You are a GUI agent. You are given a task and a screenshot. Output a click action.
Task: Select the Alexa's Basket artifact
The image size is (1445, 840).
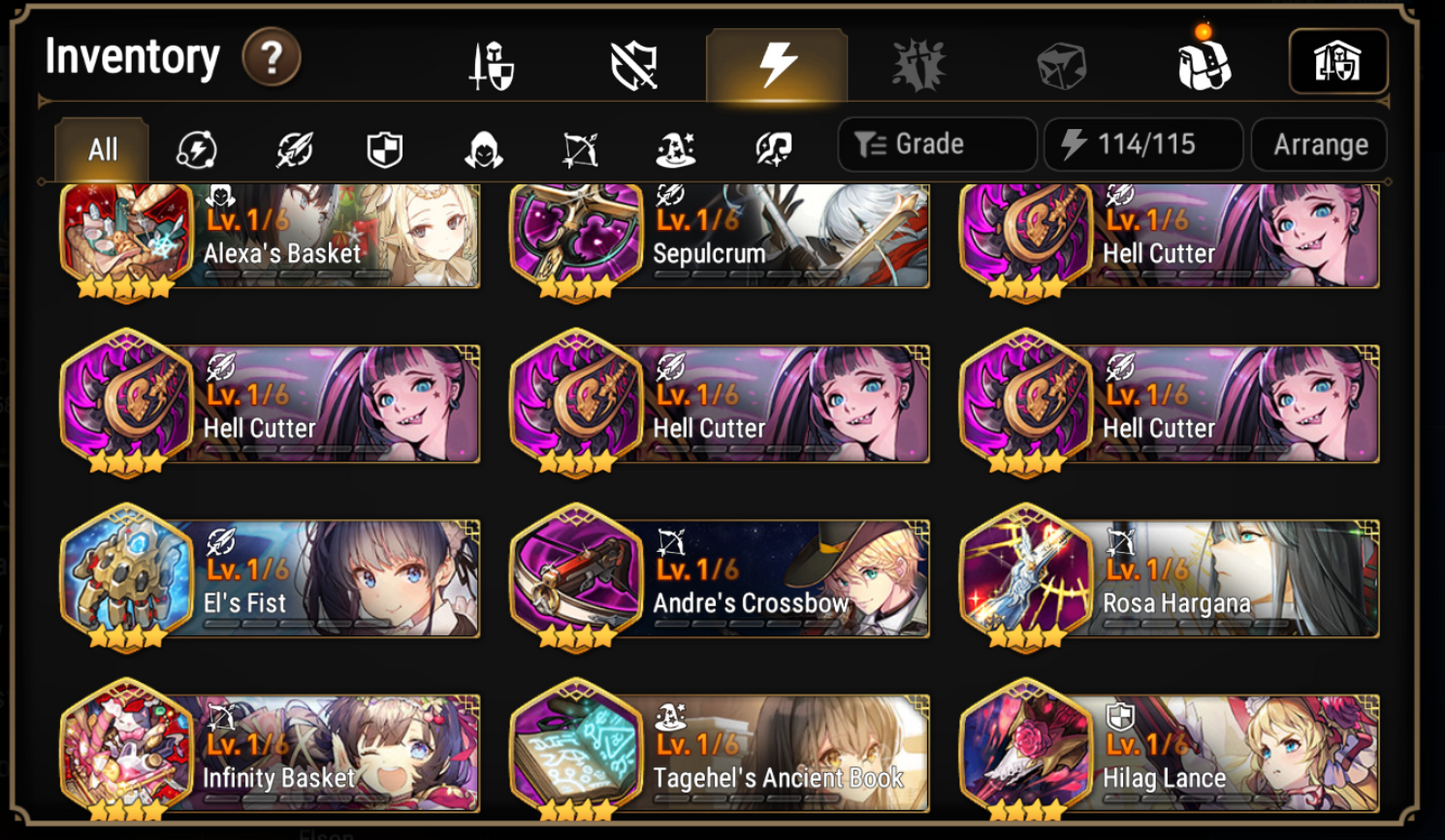(270, 238)
